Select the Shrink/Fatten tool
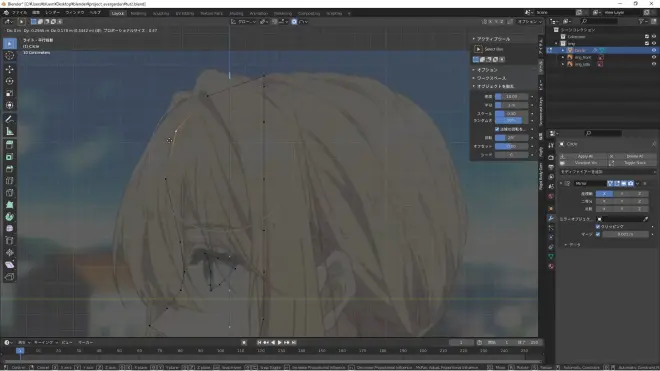660x371 pixels. (10, 253)
